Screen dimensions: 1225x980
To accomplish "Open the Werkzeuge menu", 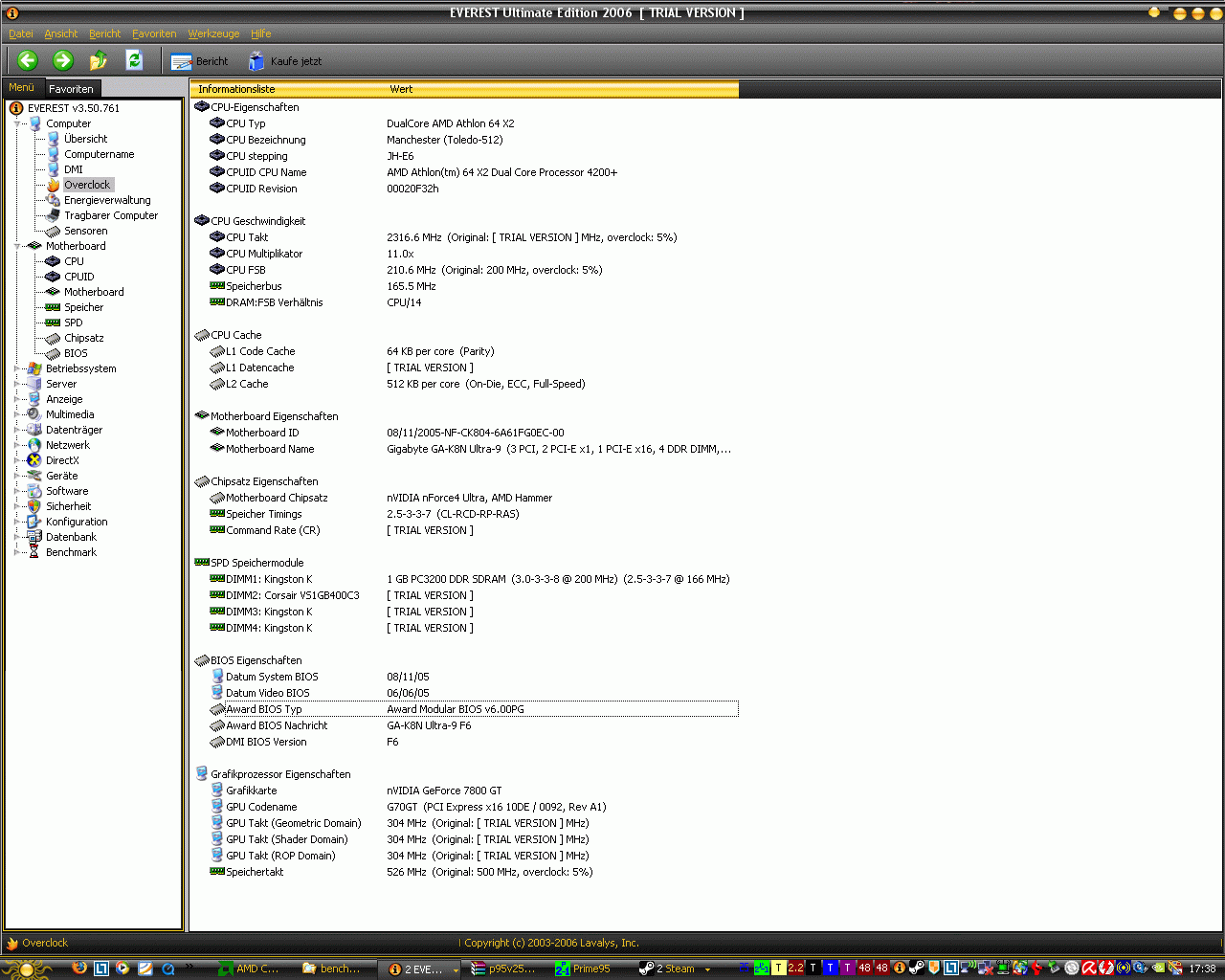I will click(213, 33).
